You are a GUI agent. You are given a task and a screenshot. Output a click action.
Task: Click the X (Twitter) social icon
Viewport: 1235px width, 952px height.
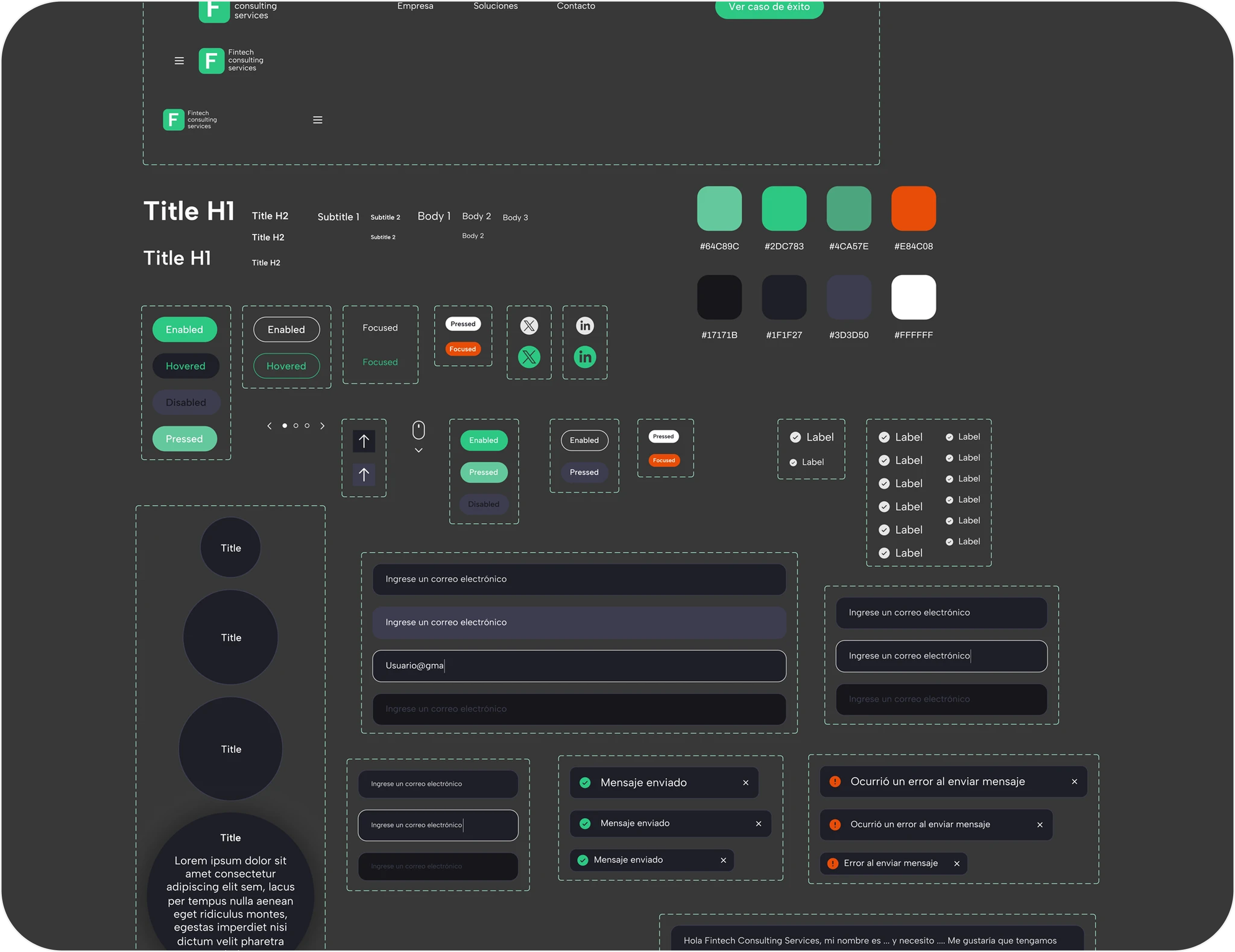[x=529, y=326]
